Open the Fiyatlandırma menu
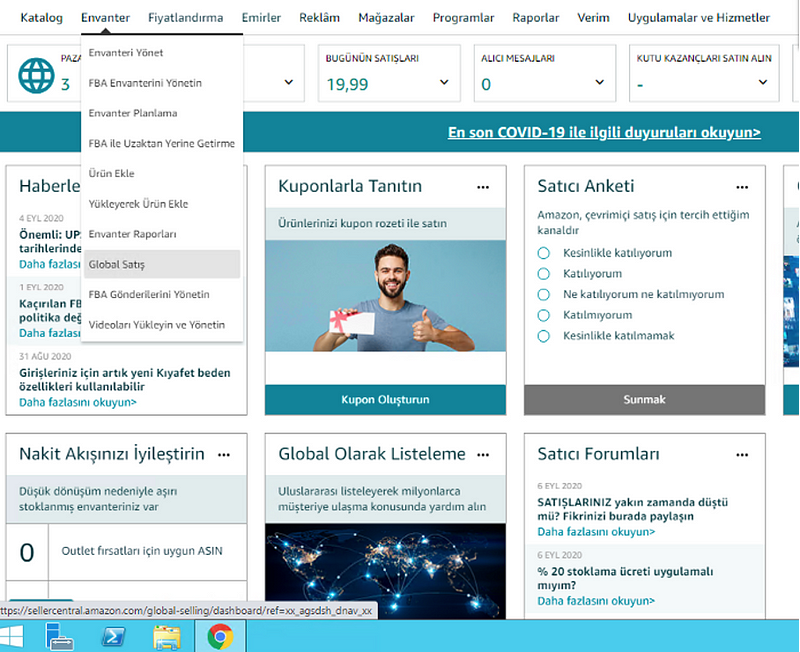 (x=185, y=18)
